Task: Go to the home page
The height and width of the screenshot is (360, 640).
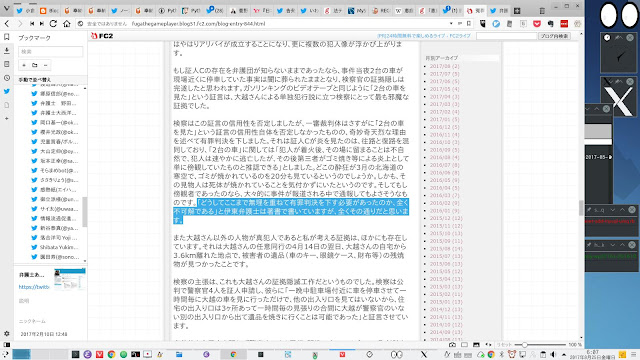Action: [x=67, y=24]
